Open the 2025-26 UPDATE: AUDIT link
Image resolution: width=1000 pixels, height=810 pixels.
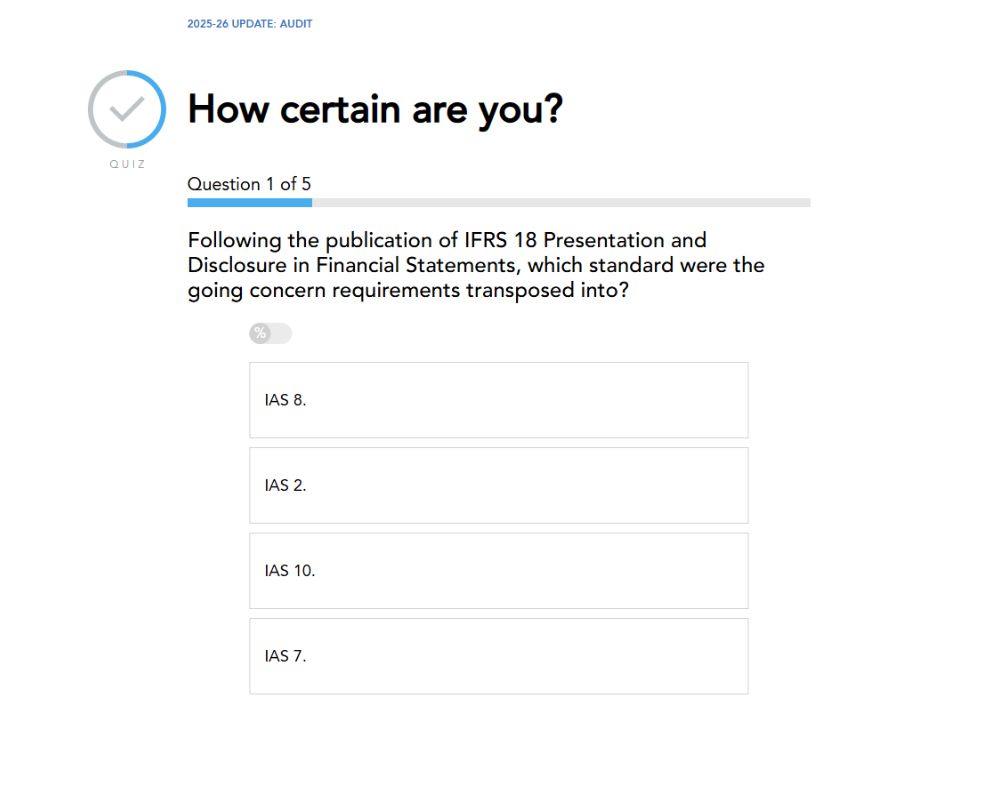click(x=250, y=24)
